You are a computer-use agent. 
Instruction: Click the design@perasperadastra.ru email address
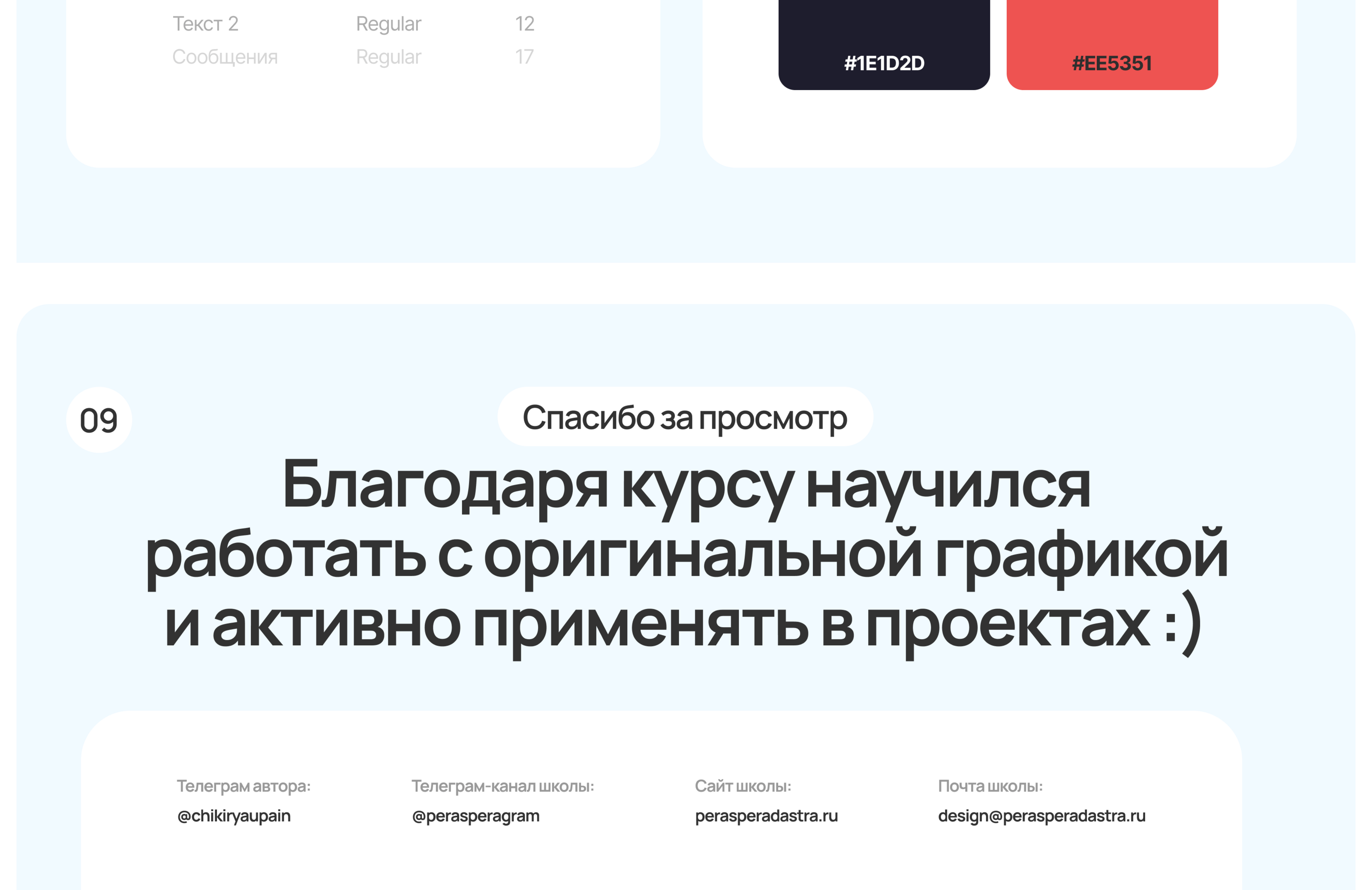1041,816
